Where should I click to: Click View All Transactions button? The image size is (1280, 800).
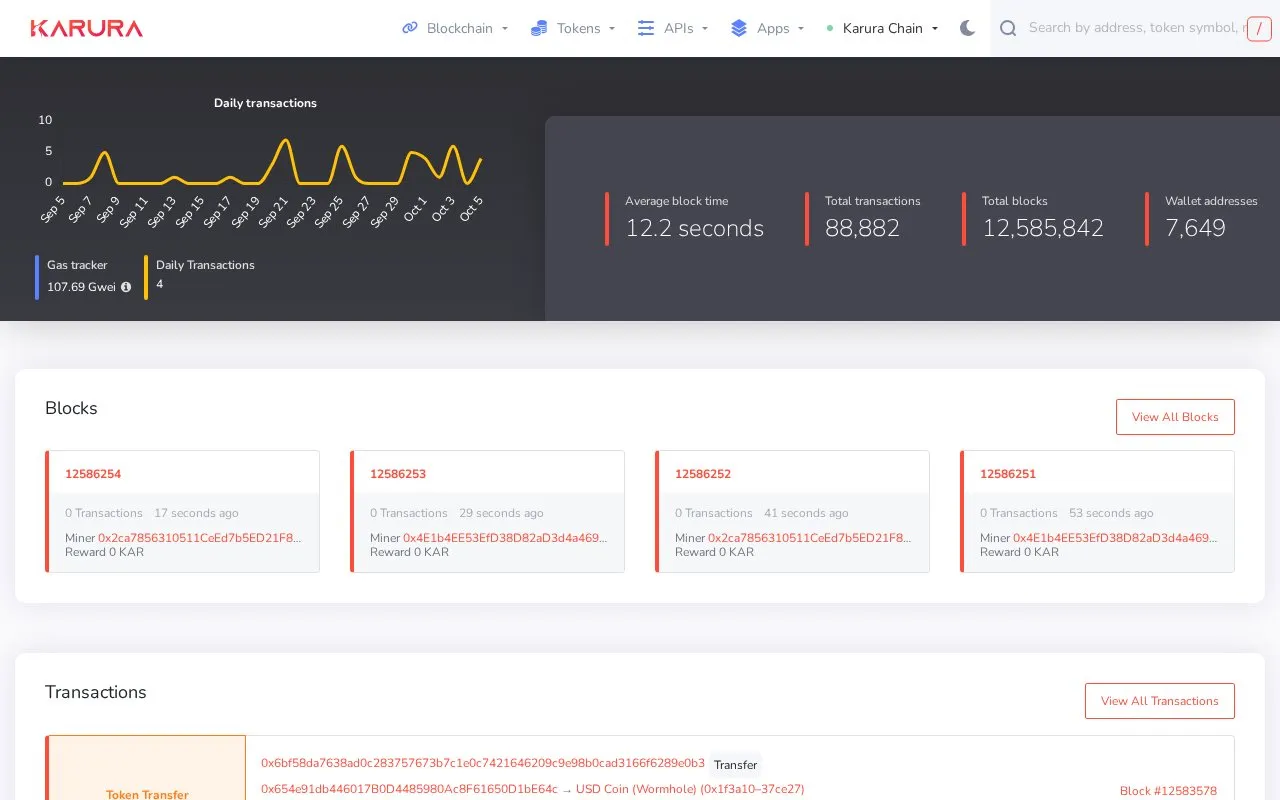tap(1159, 701)
